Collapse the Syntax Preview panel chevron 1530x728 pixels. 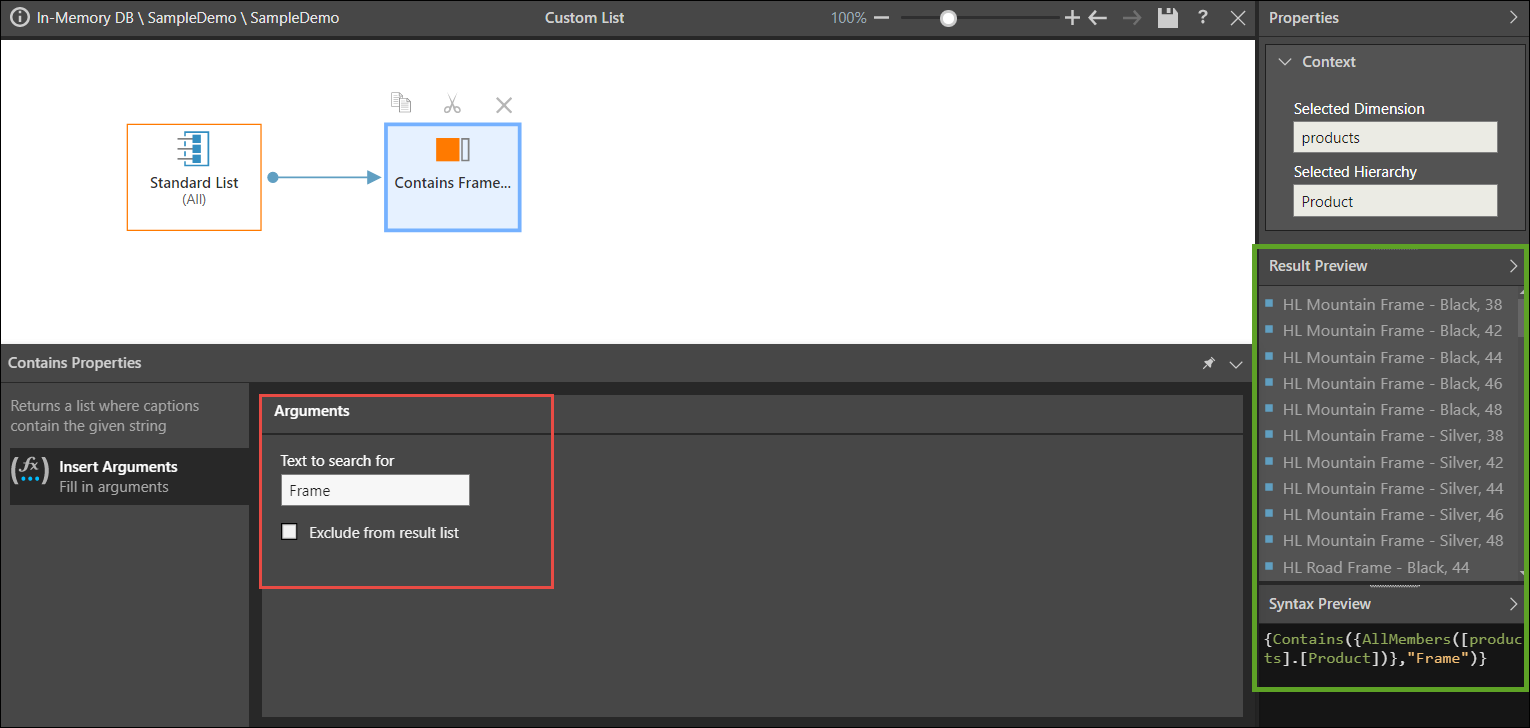click(1512, 604)
